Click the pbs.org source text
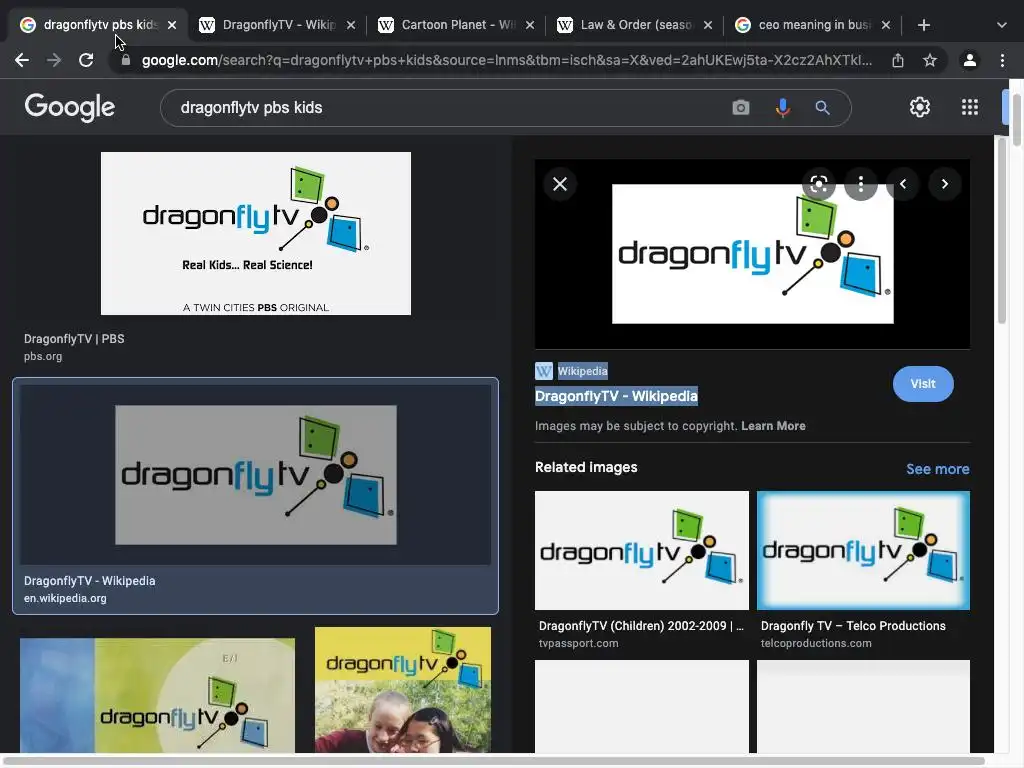The width and height of the screenshot is (1024, 768). coord(43,357)
